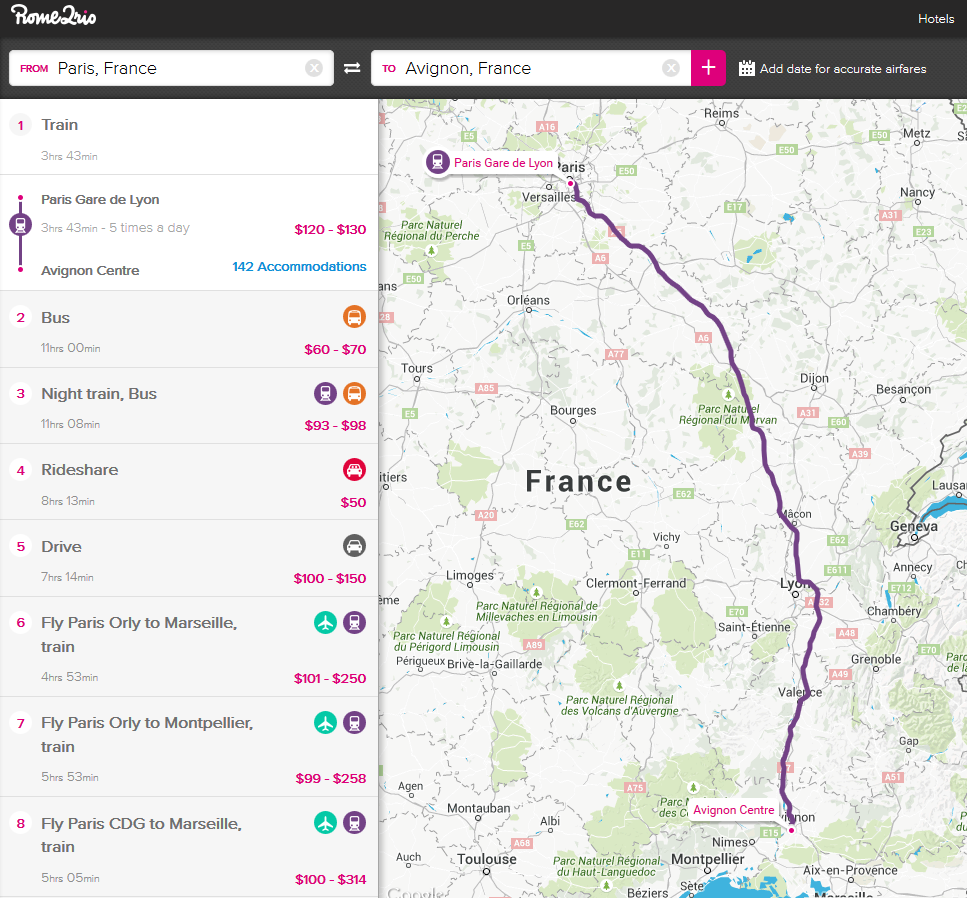Click the $93 - $98 price
Image resolution: width=967 pixels, height=898 pixels.
(x=335, y=426)
